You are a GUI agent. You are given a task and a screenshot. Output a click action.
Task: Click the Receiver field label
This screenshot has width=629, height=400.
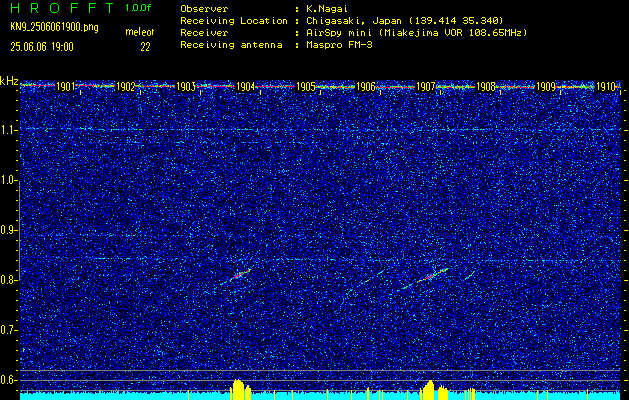(x=204, y=32)
